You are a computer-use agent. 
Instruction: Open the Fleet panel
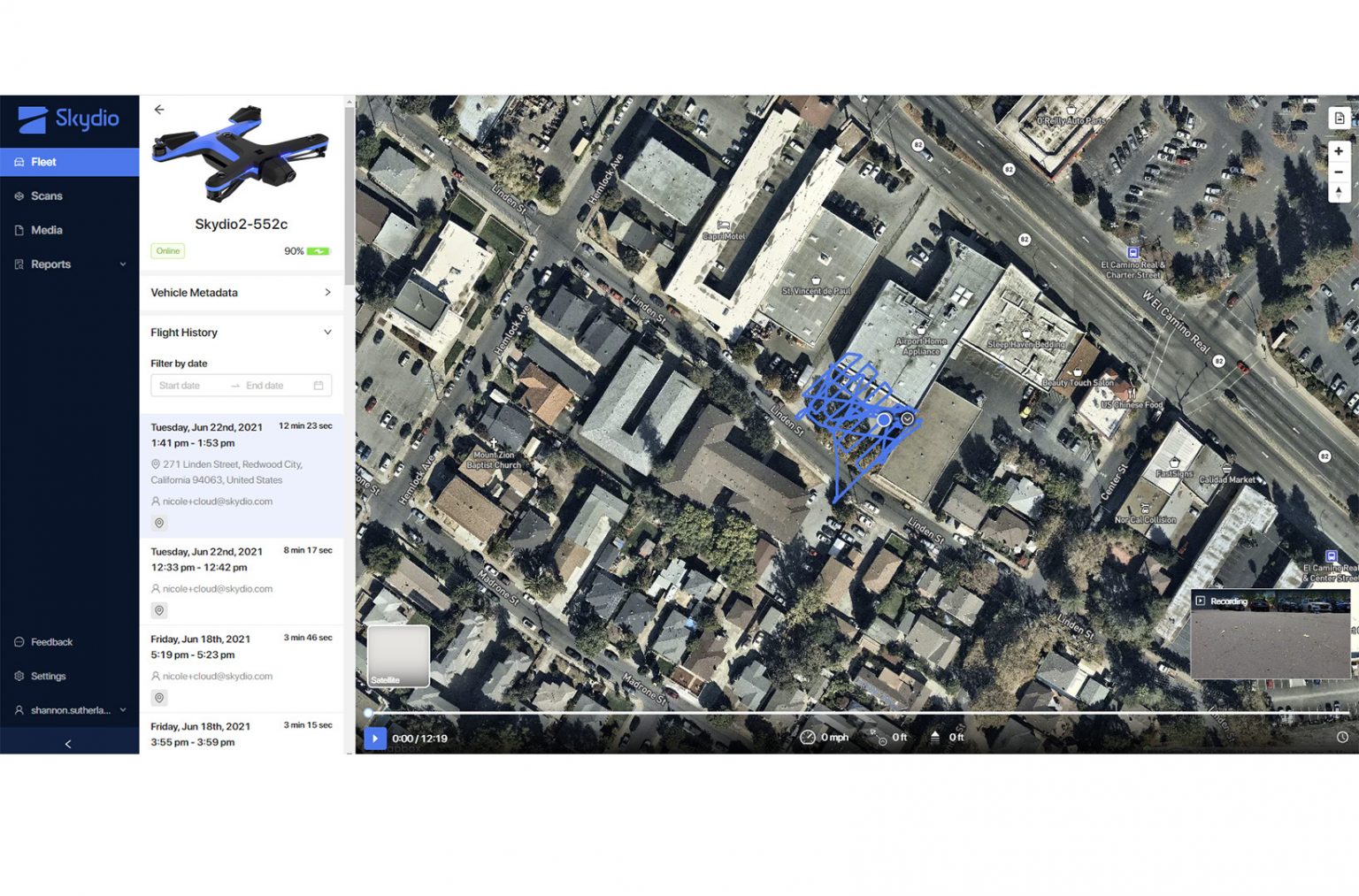tap(44, 162)
